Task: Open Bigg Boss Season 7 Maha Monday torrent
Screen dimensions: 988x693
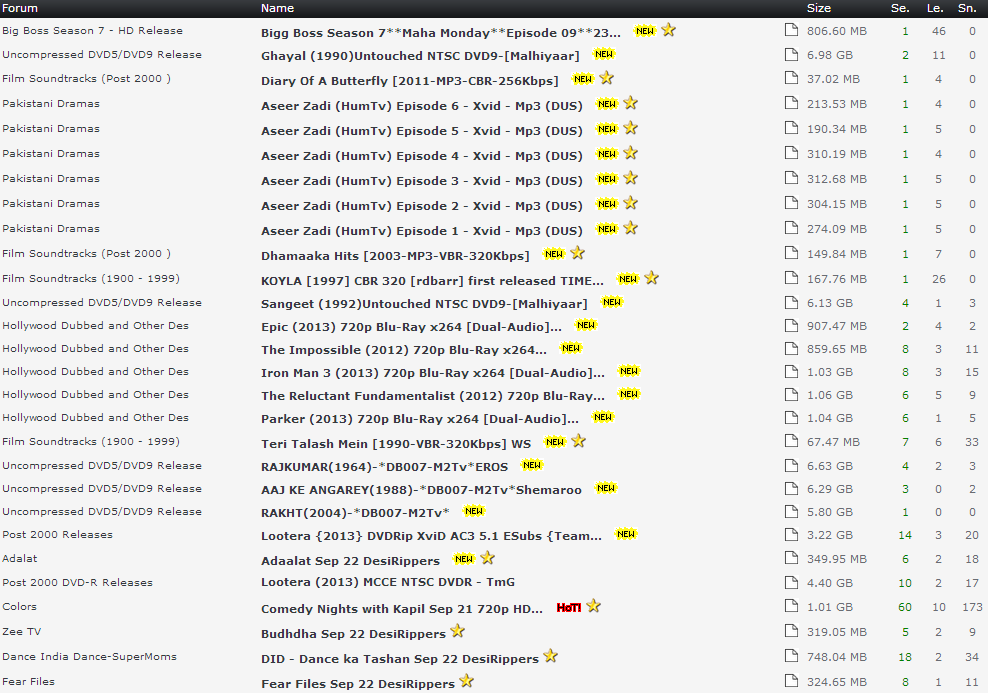Action: click(440, 33)
